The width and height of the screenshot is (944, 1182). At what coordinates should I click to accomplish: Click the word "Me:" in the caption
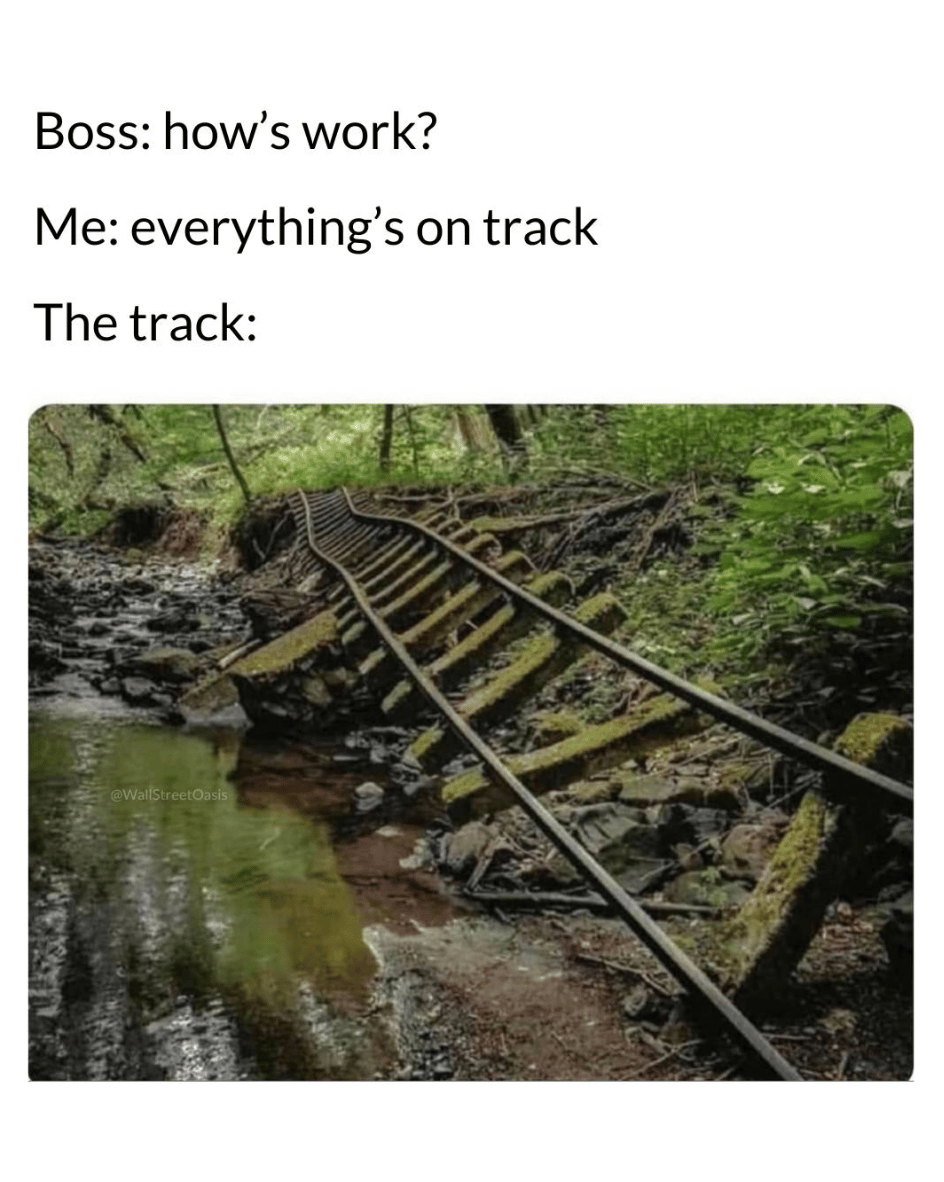point(75,228)
